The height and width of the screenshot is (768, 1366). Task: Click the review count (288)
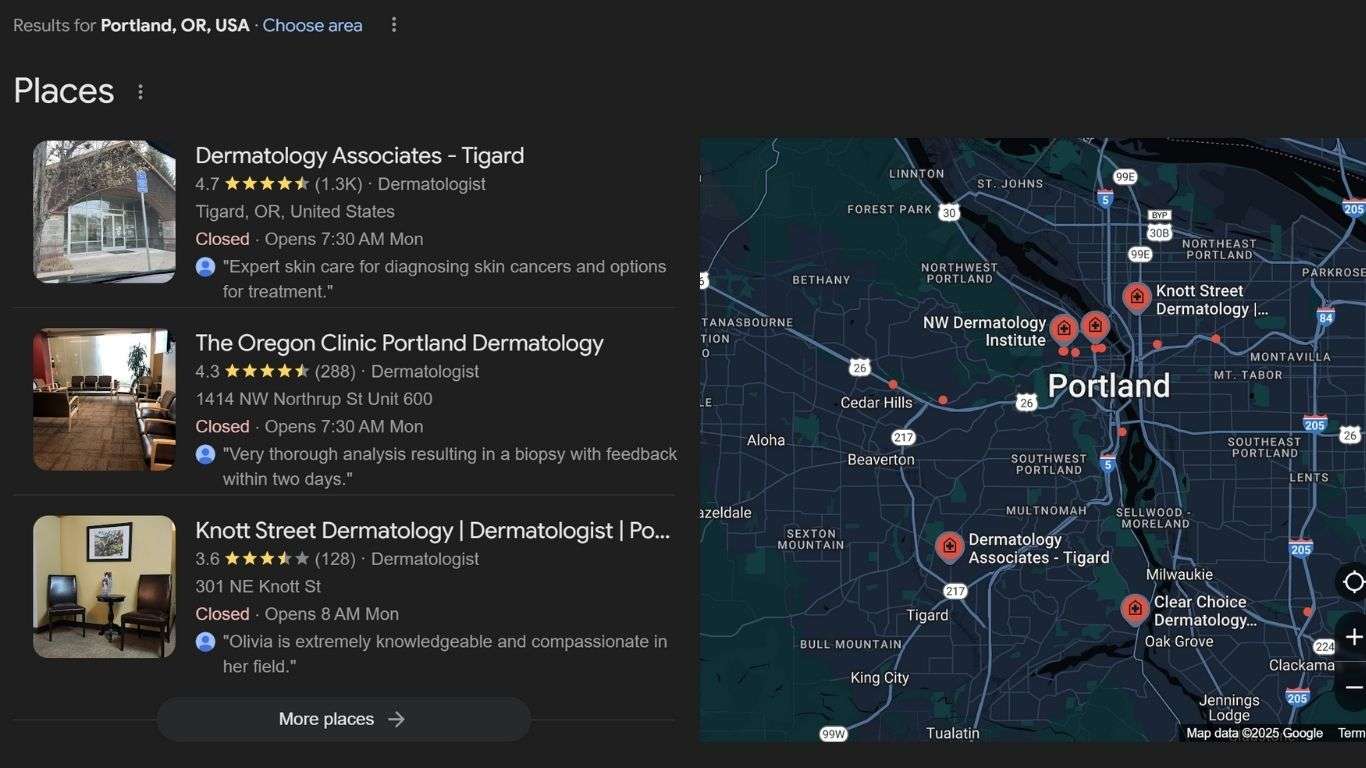coord(335,371)
